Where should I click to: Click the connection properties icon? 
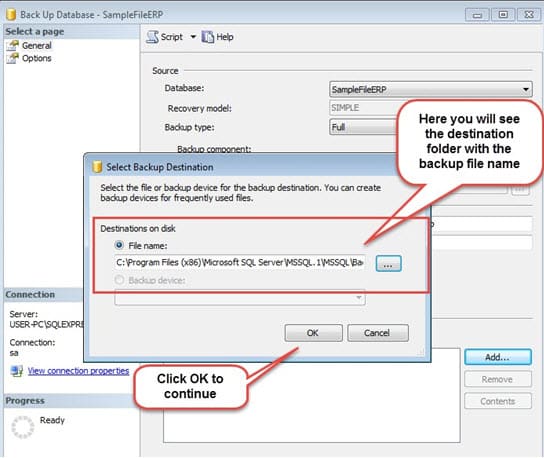16,371
